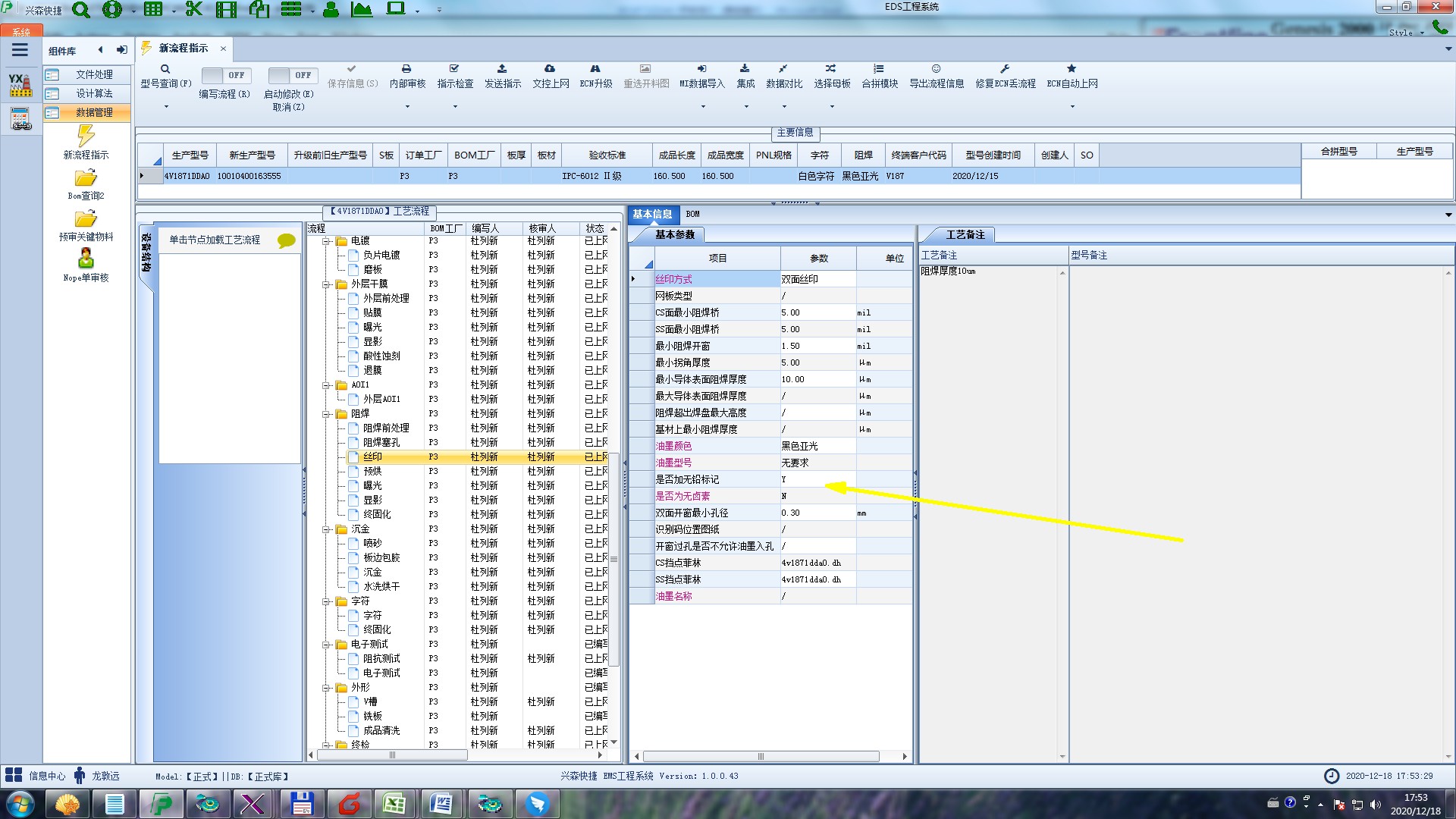Select the 工艺备注 tab
The width and height of the screenshot is (1456, 819).
click(x=965, y=235)
